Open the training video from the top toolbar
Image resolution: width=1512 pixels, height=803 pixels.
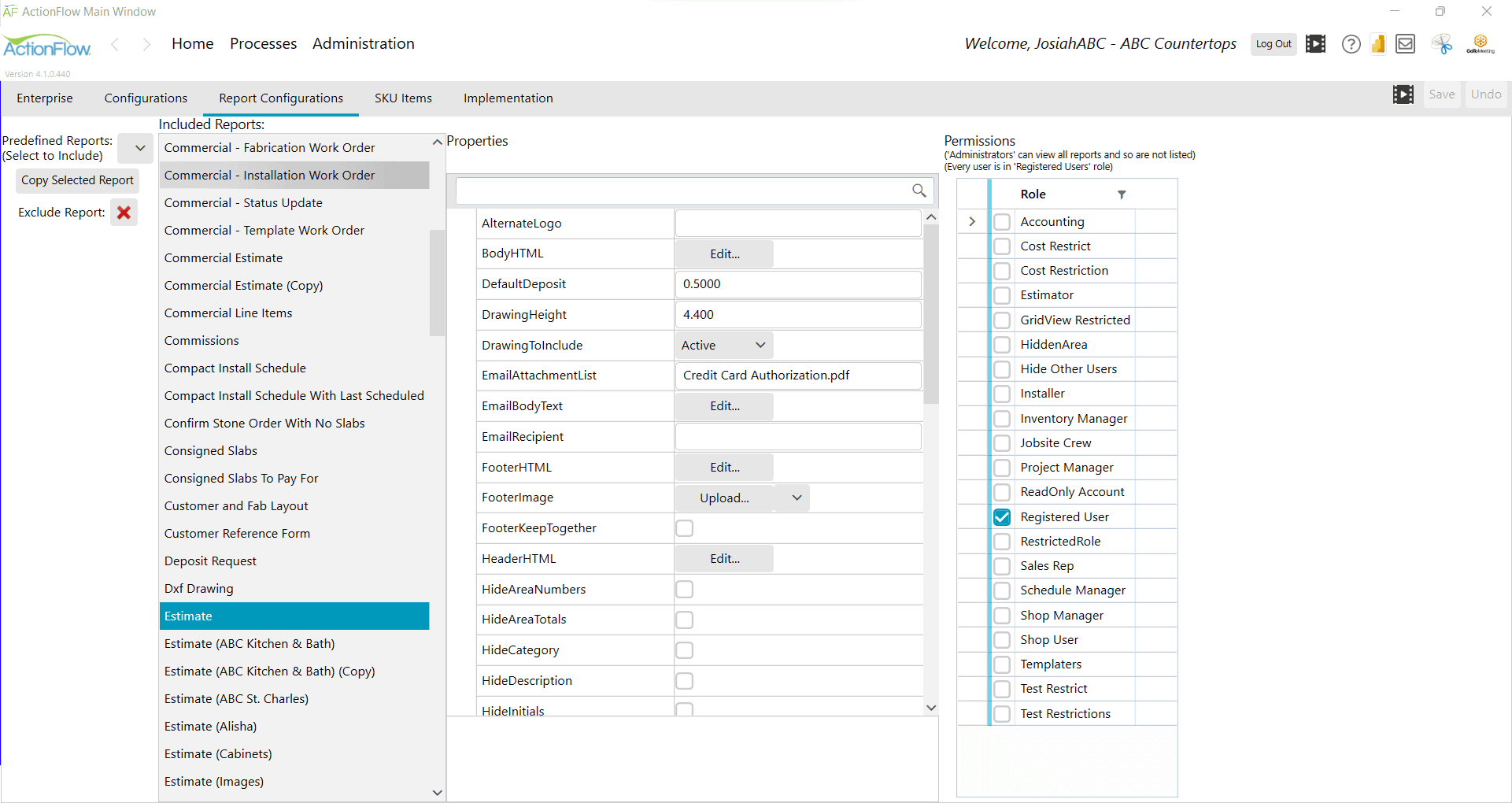1315,44
